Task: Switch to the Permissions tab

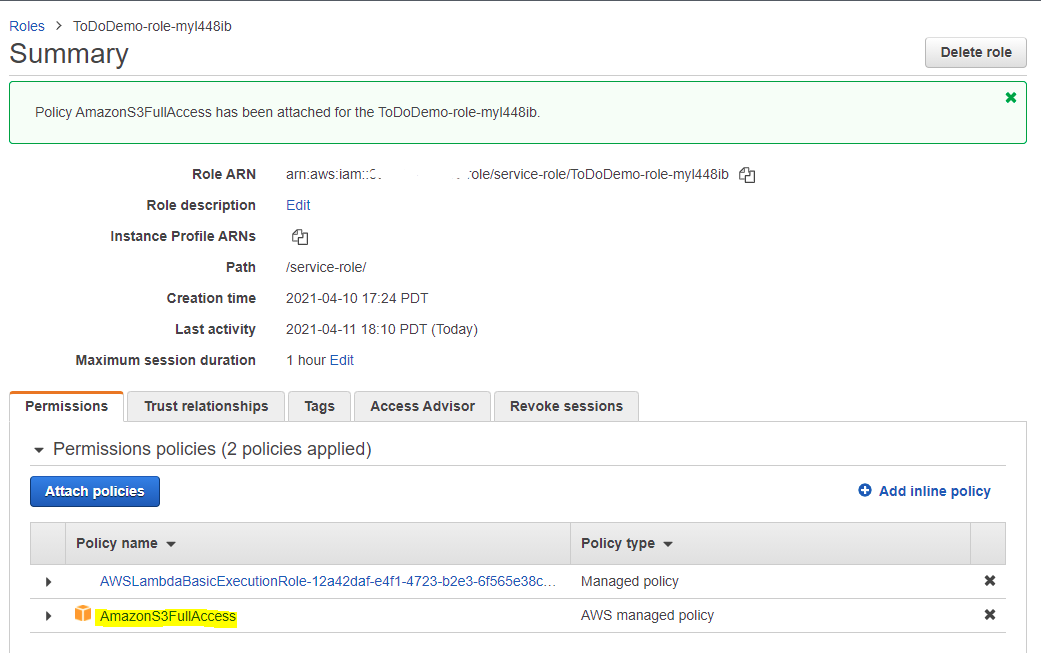Action: point(66,406)
